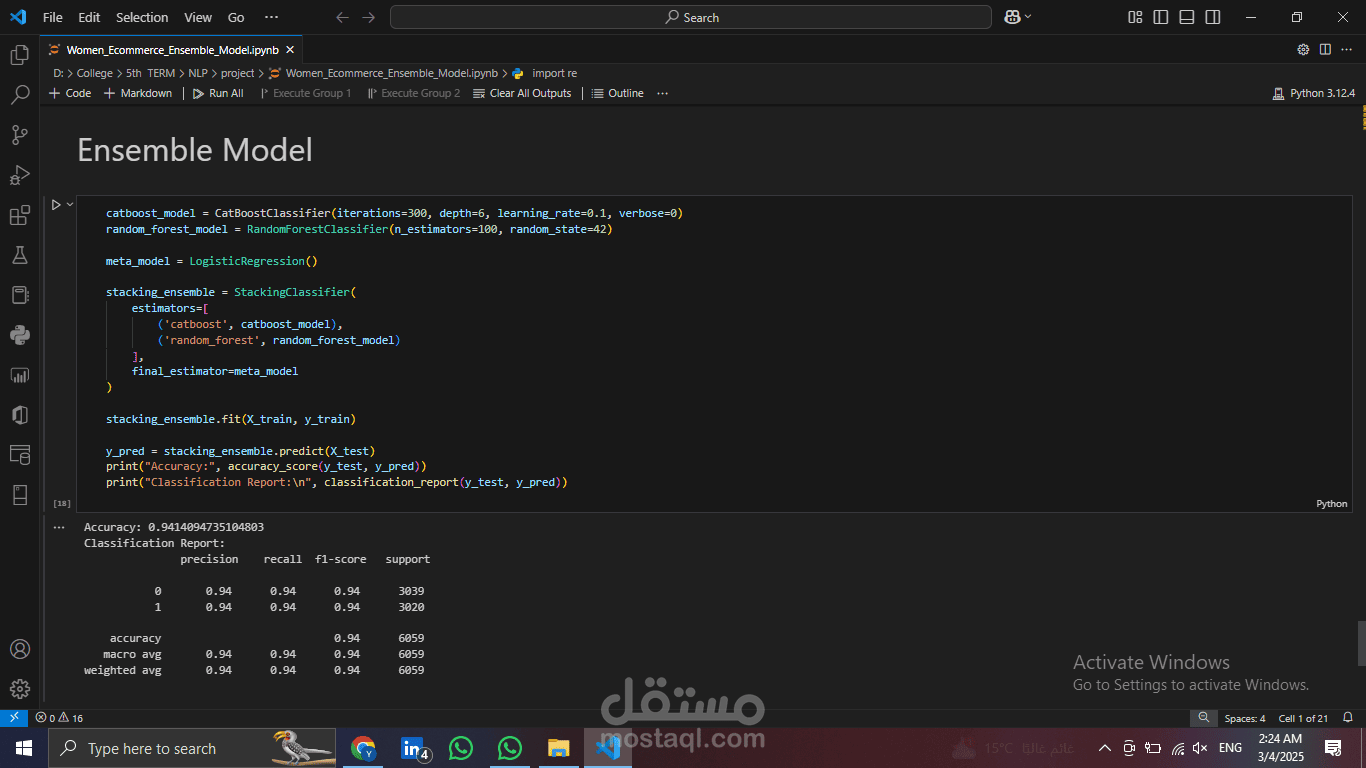Select the Python 3.12.4 kernel picker
This screenshot has height=768, width=1366.
(1314, 93)
